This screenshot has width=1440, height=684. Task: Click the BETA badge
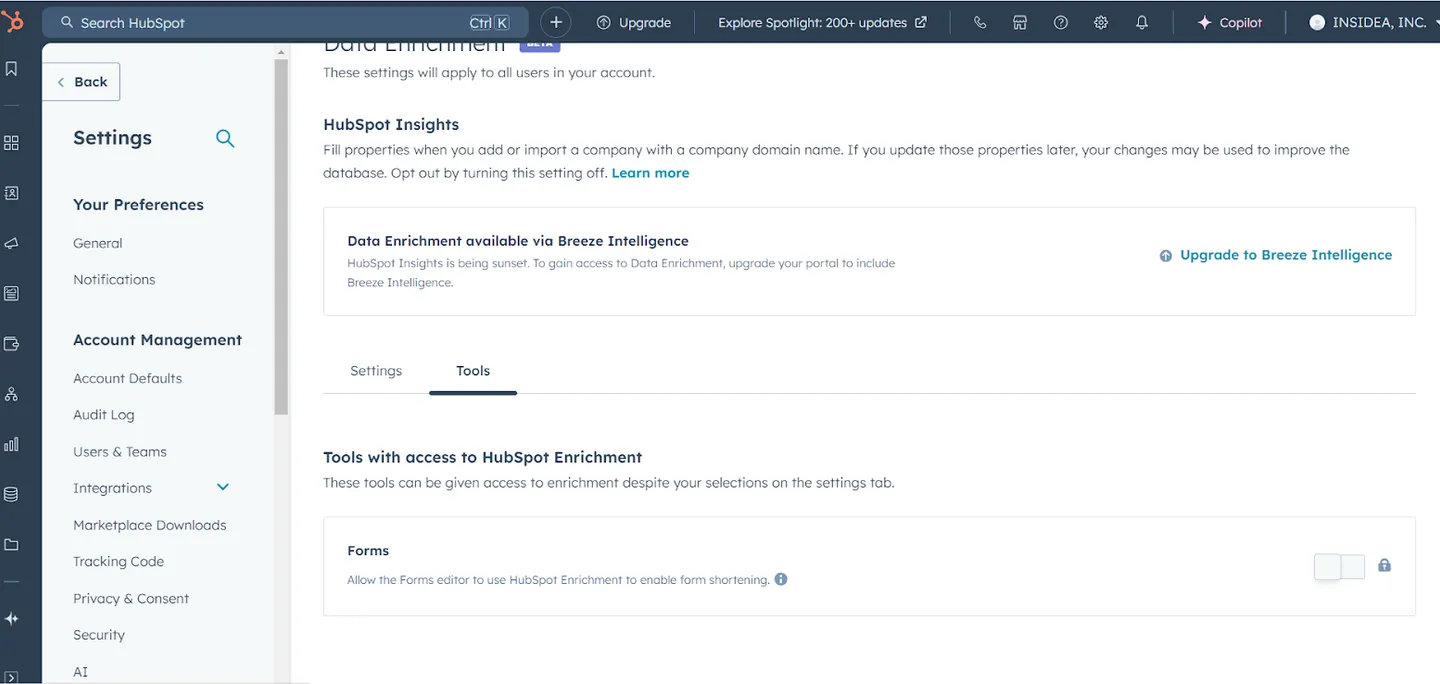point(540,45)
